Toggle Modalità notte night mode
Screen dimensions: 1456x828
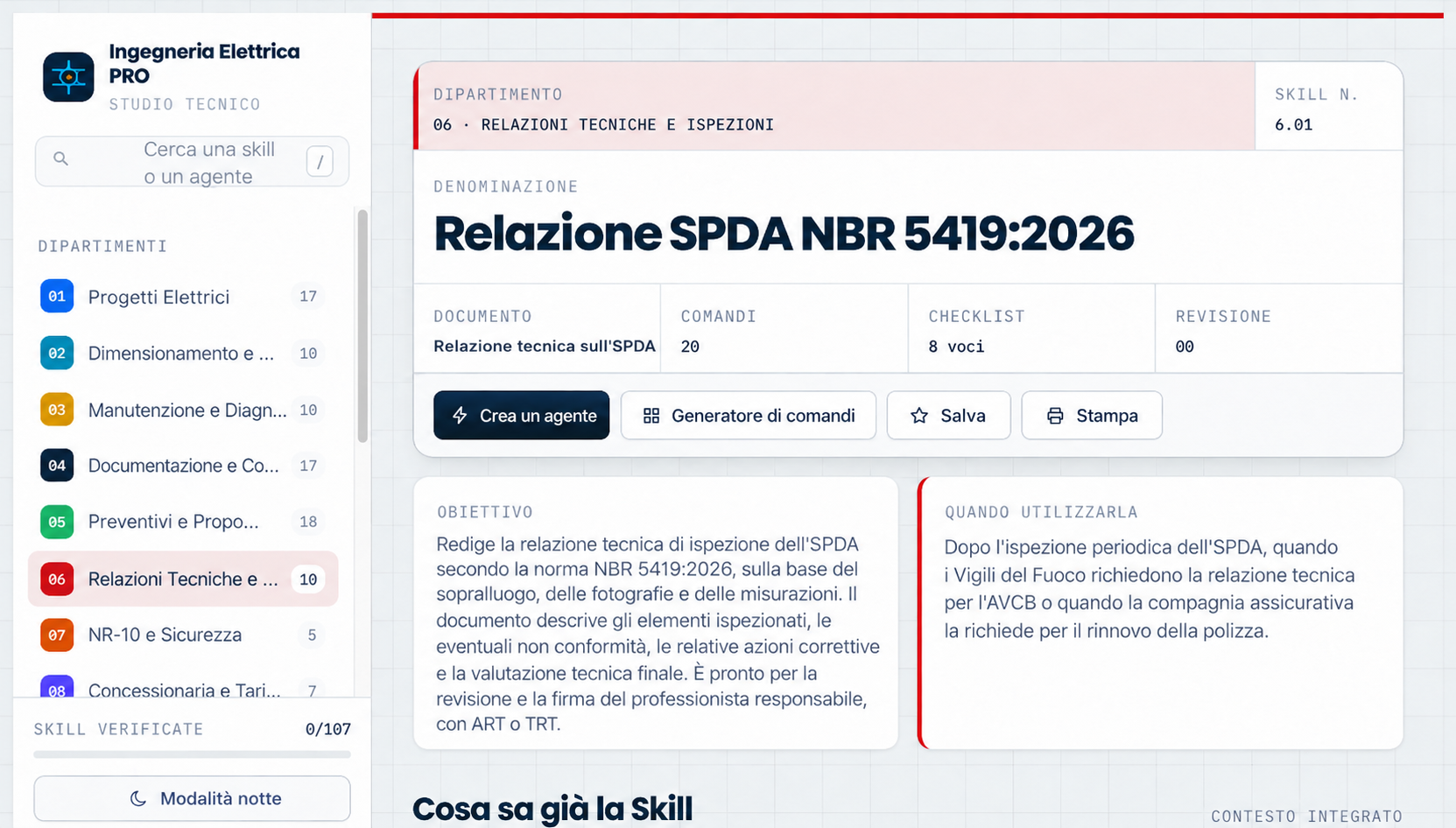[192, 798]
